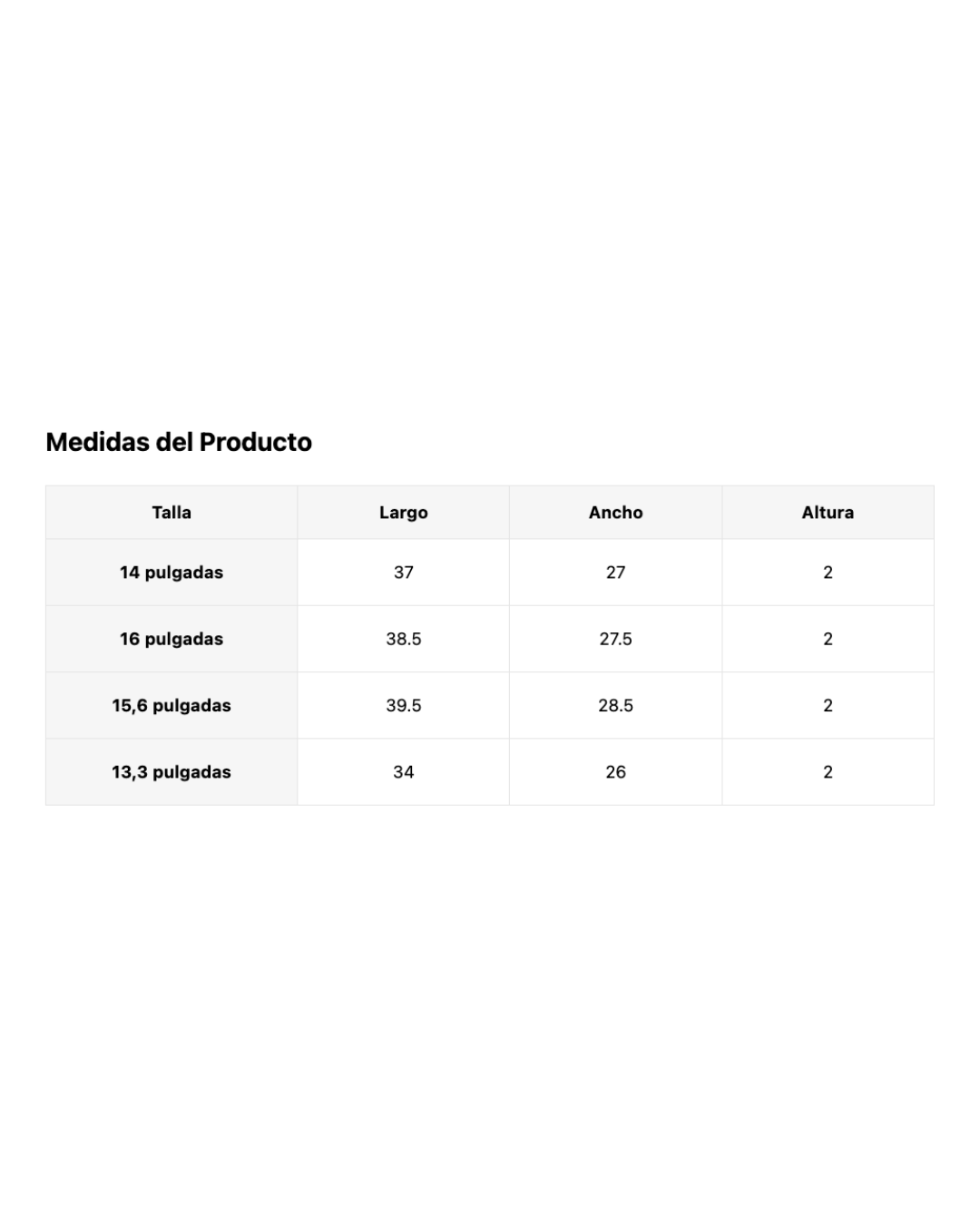980x1225 pixels.
Task: Click the Ancho value 27.5
Action: click(616, 639)
